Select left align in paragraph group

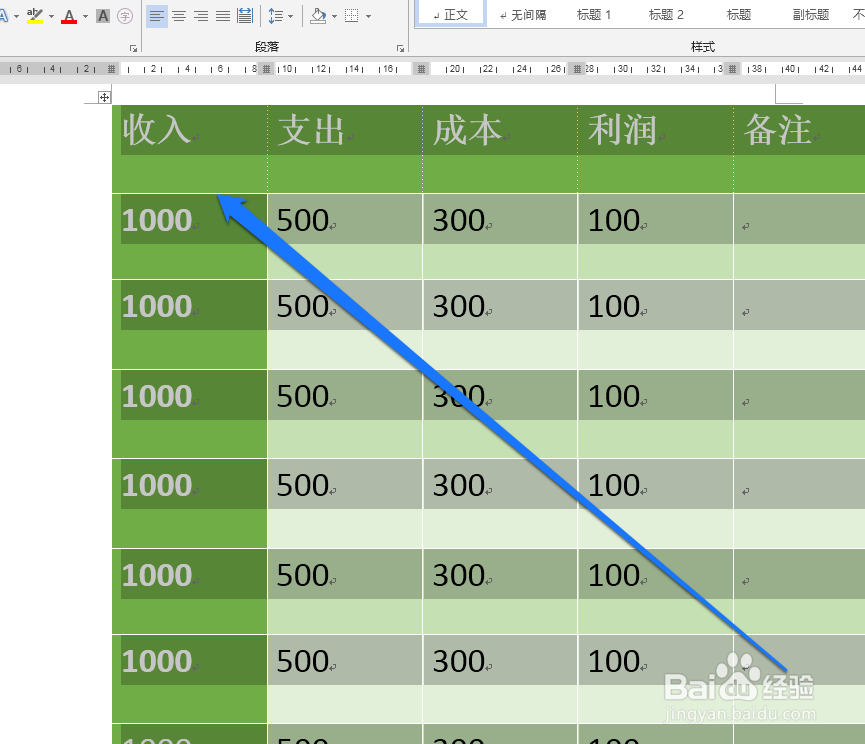(x=156, y=14)
